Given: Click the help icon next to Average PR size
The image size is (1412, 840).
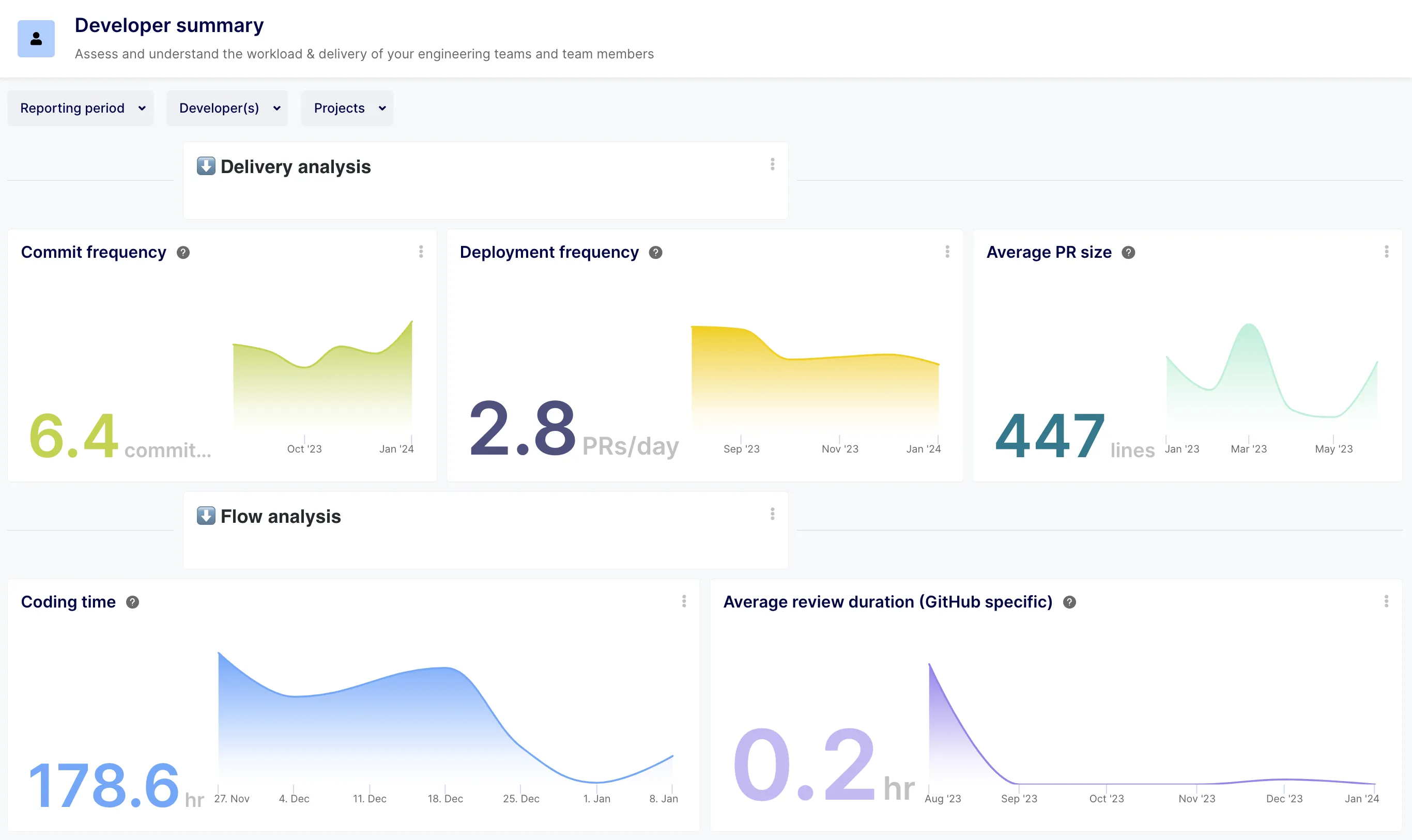Looking at the screenshot, I should (1128, 253).
